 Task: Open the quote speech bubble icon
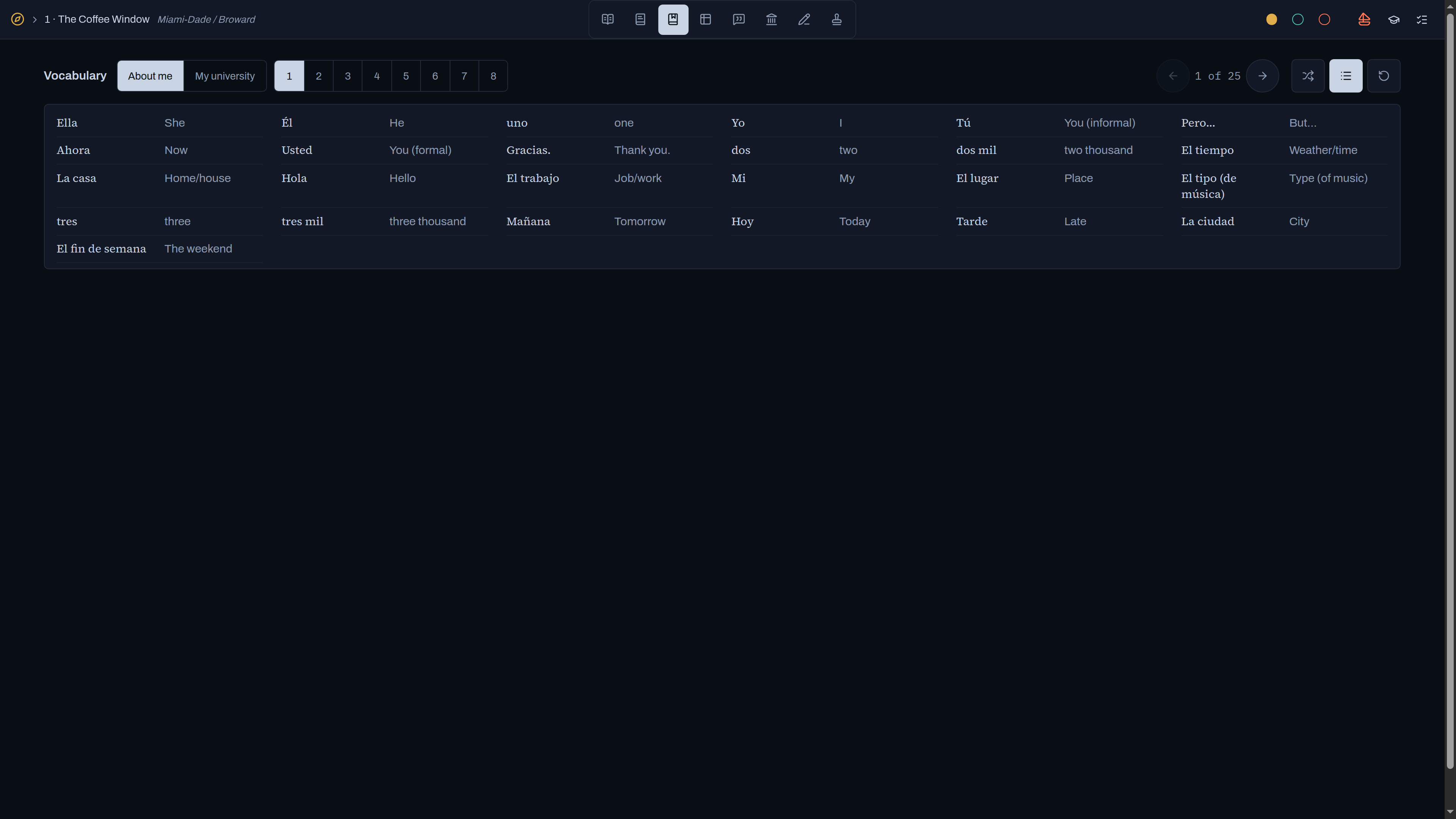pyautogui.click(x=739, y=19)
